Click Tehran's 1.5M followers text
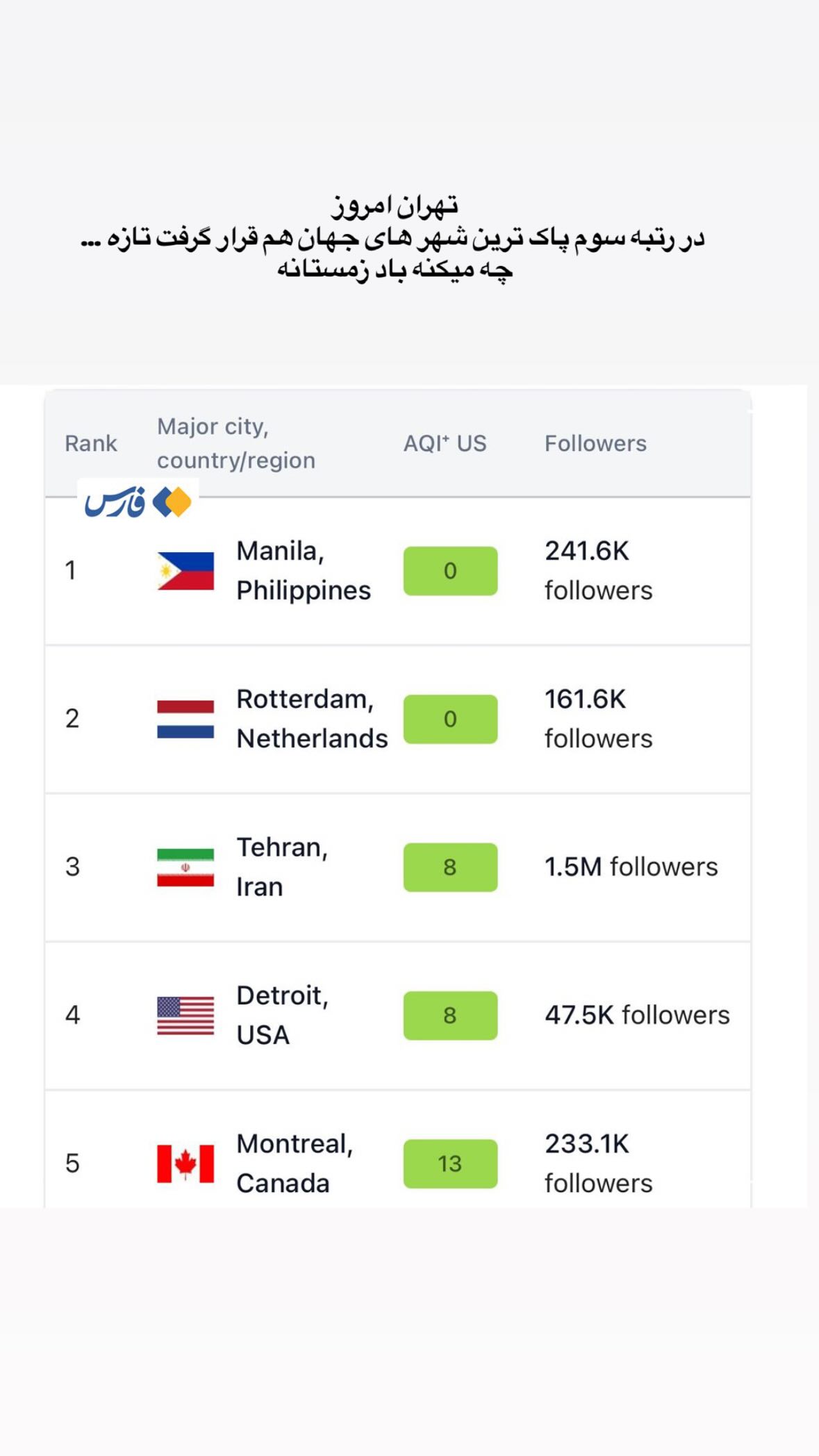The width and height of the screenshot is (819, 1456). pos(631,867)
